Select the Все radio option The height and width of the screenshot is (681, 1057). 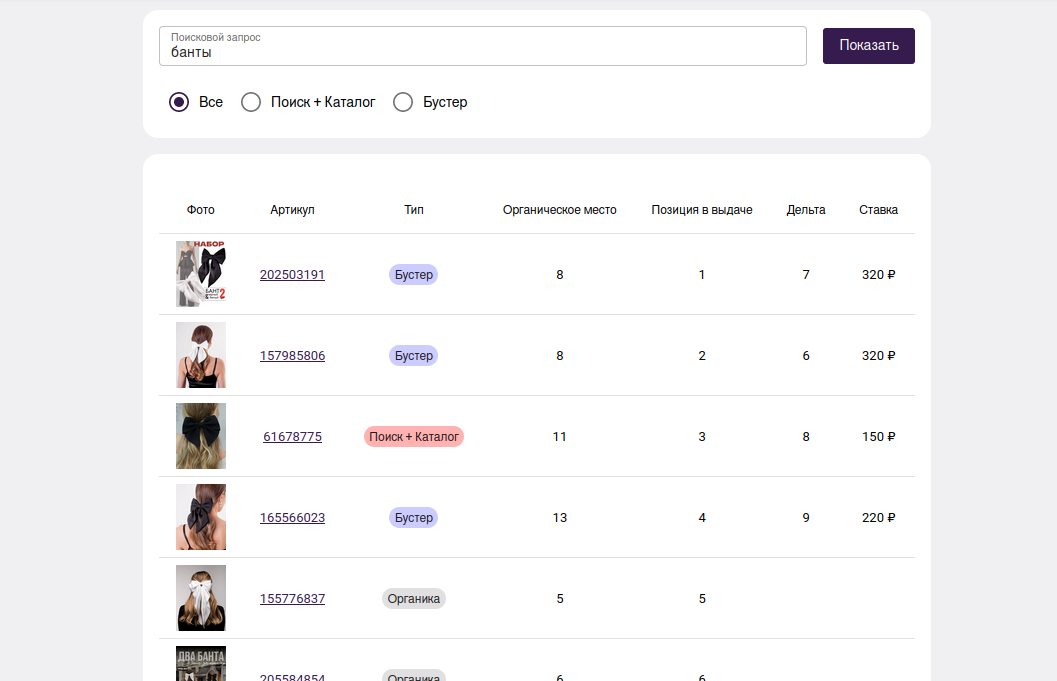pyautogui.click(x=179, y=102)
